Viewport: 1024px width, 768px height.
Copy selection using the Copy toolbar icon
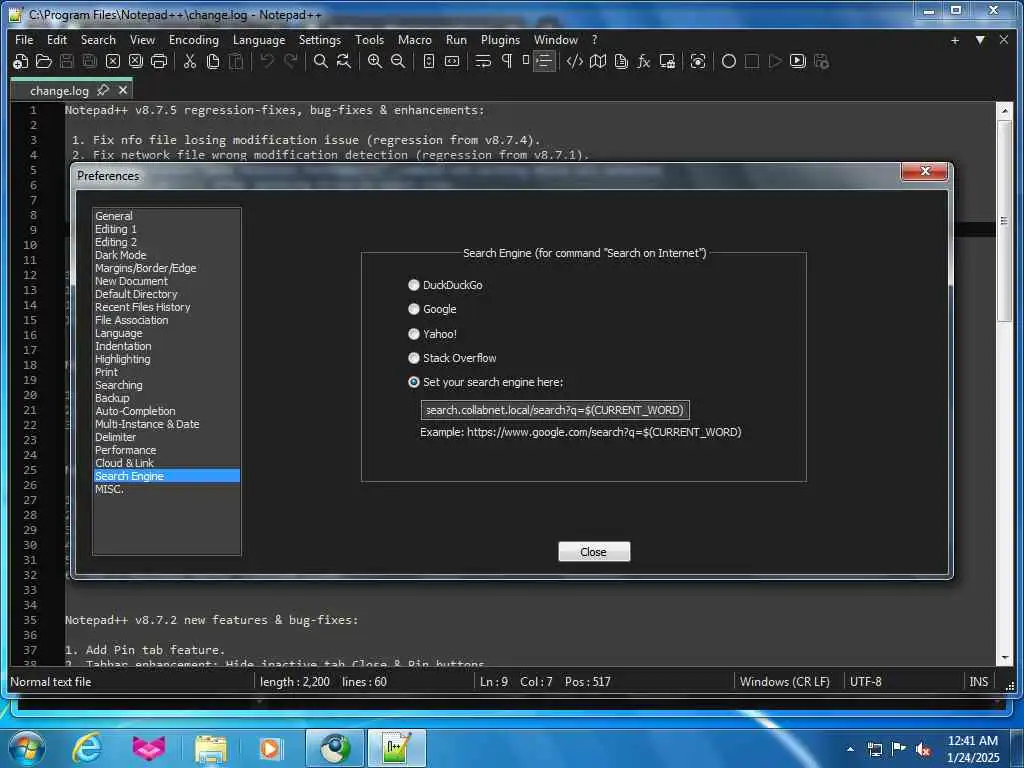(213, 61)
